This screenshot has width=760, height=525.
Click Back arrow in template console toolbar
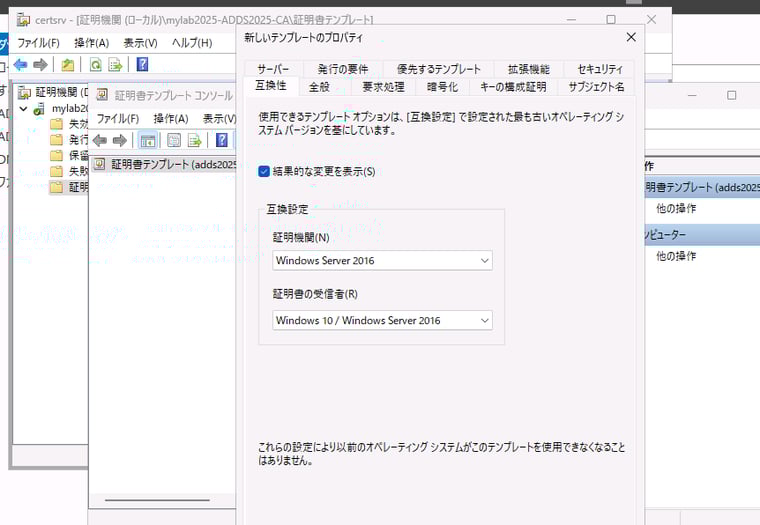100,141
